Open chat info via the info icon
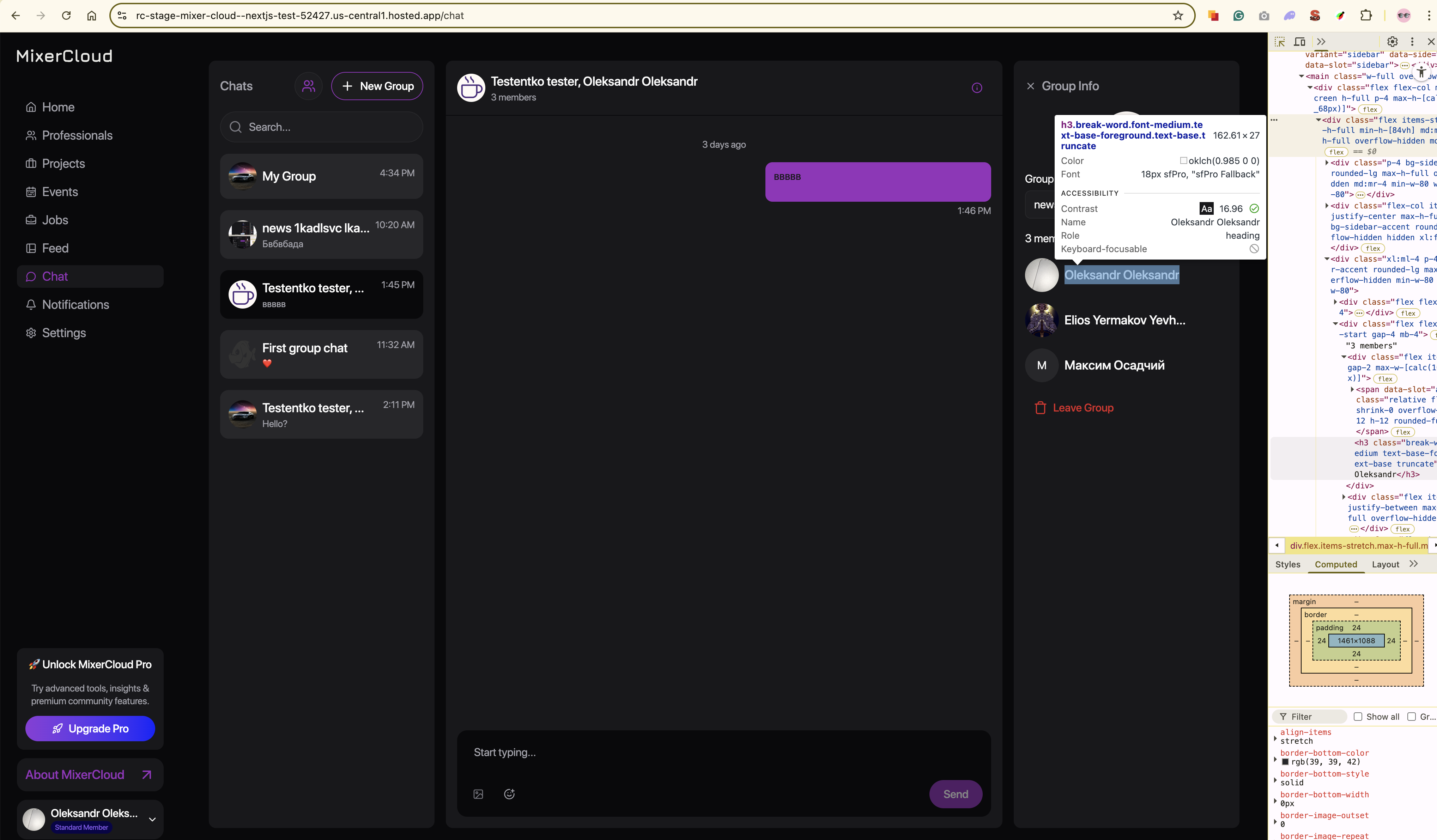Image resolution: width=1437 pixels, height=840 pixels. 977,88
